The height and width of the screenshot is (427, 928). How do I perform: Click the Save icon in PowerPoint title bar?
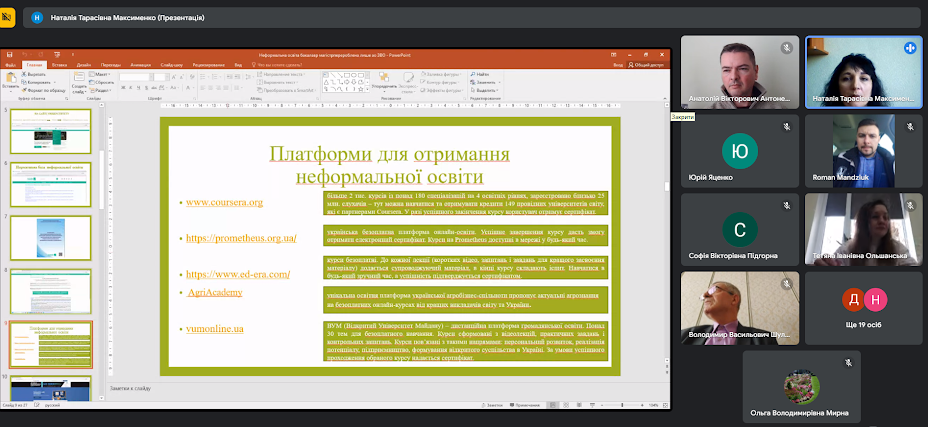tap(9, 54)
